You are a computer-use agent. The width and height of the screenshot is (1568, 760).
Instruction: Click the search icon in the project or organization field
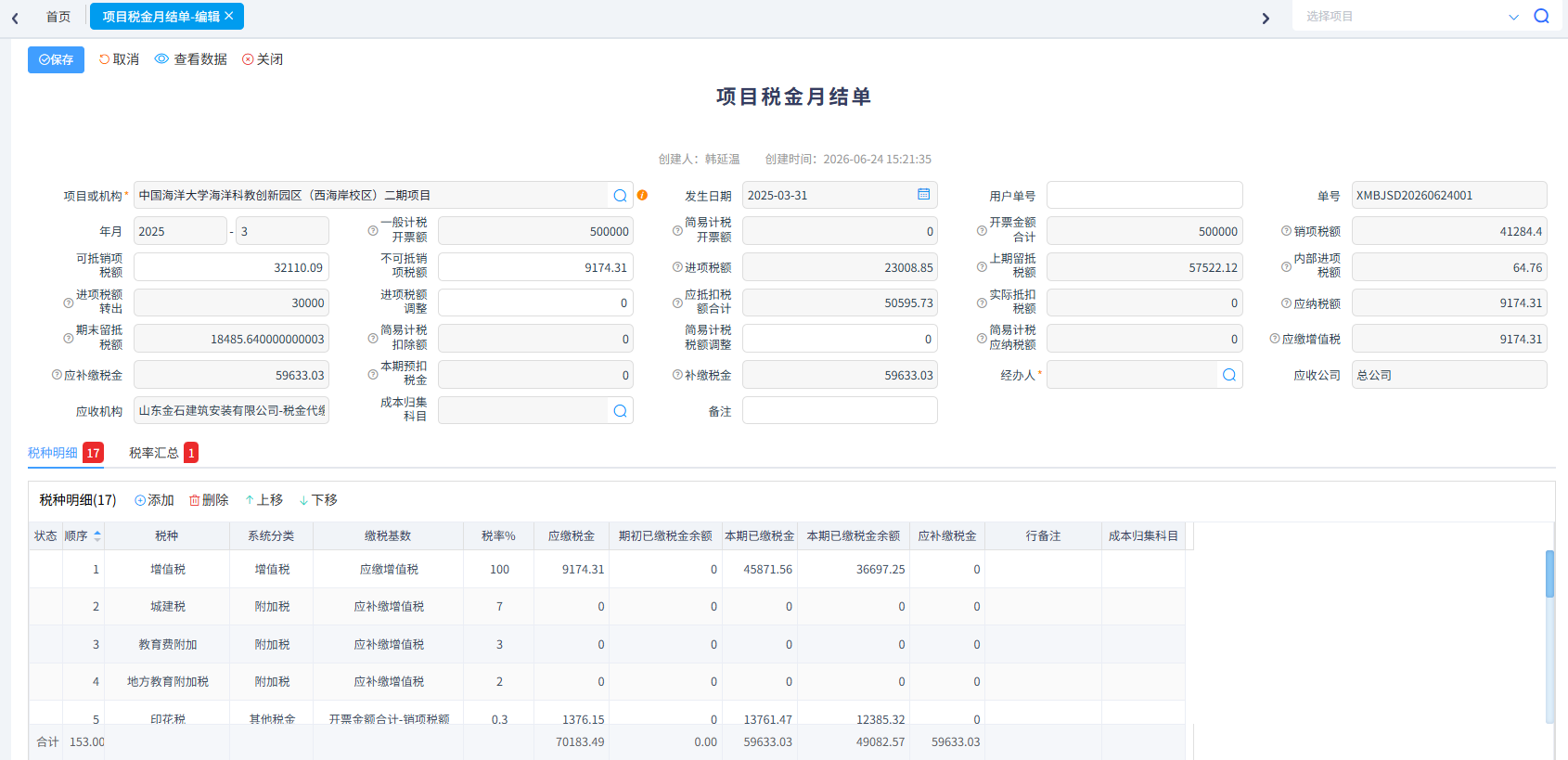pyautogui.click(x=621, y=196)
